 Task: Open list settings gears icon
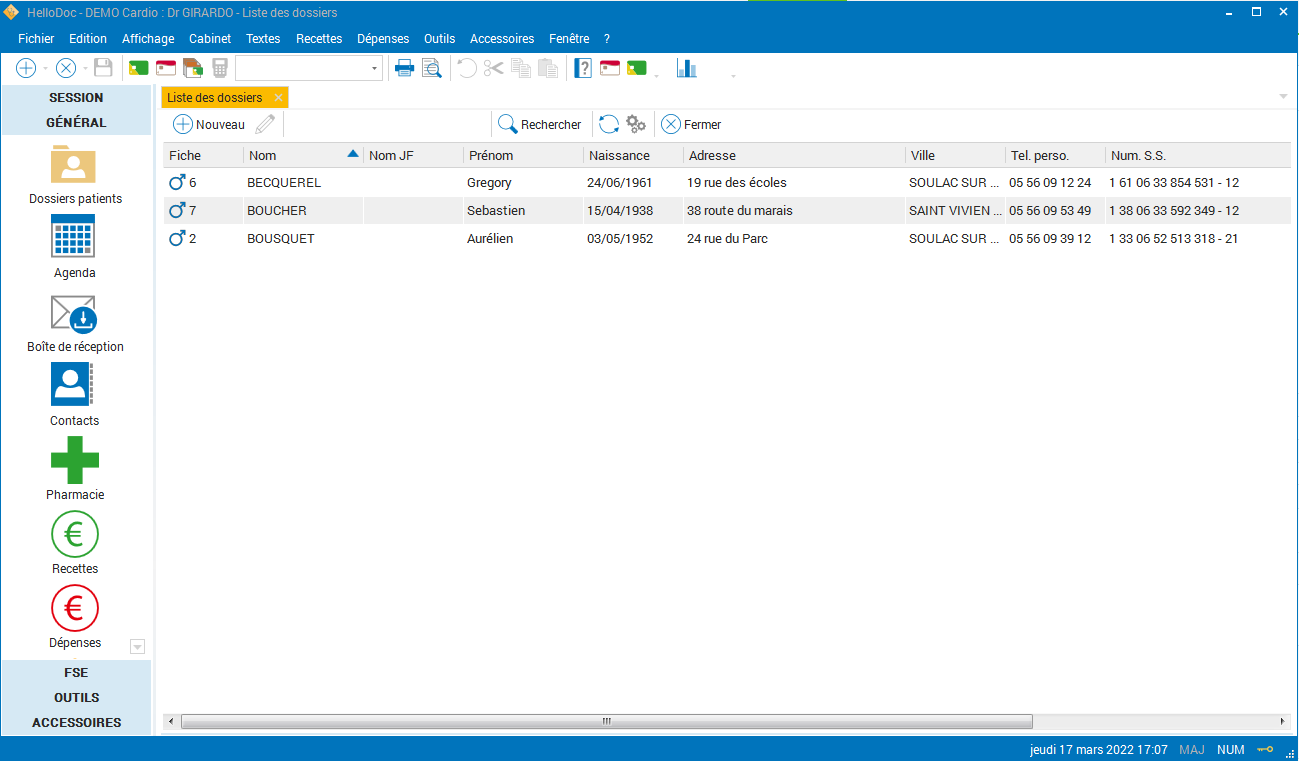pyautogui.click(x=636, y=125)
